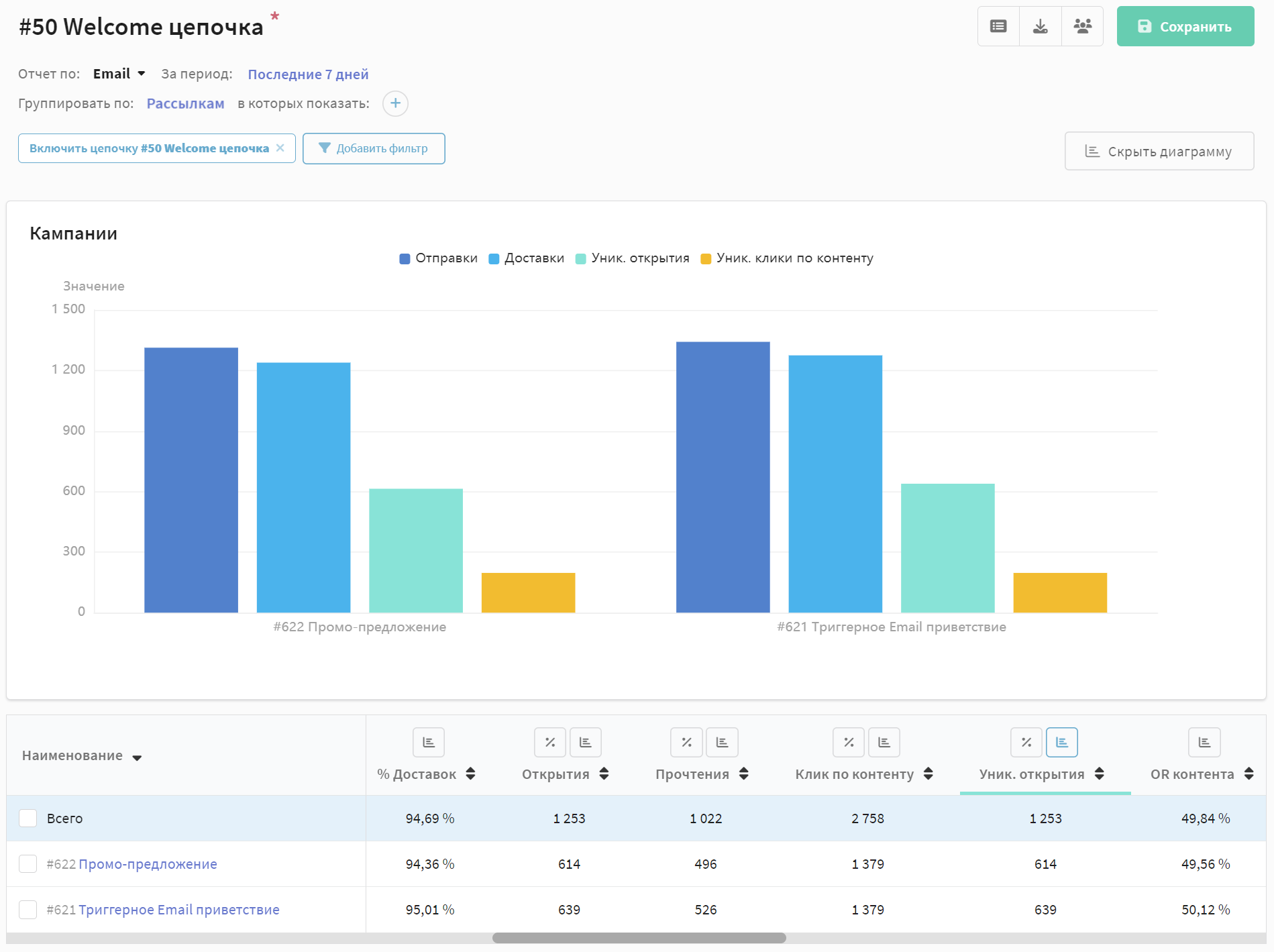Open the table view icon in header
The width and height of the screenshot is (1274, 952).
click(998, 26)
